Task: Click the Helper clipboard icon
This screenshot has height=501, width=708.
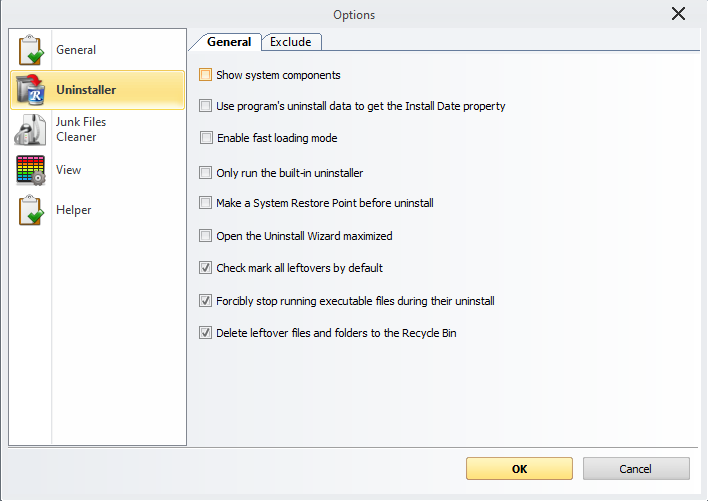Action: [x=31, y=210]
